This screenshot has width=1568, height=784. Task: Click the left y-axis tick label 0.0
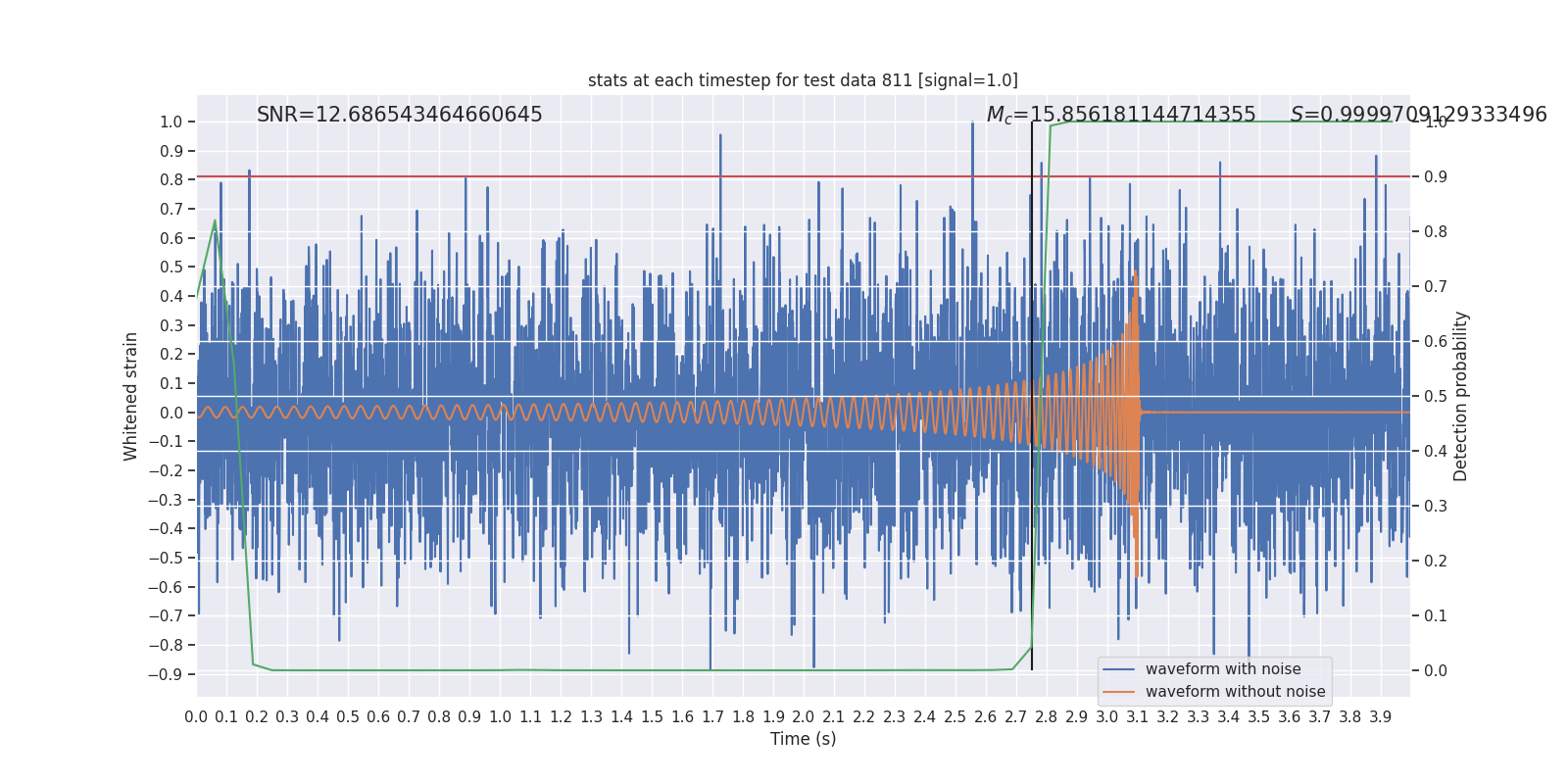tap(171, 413)
